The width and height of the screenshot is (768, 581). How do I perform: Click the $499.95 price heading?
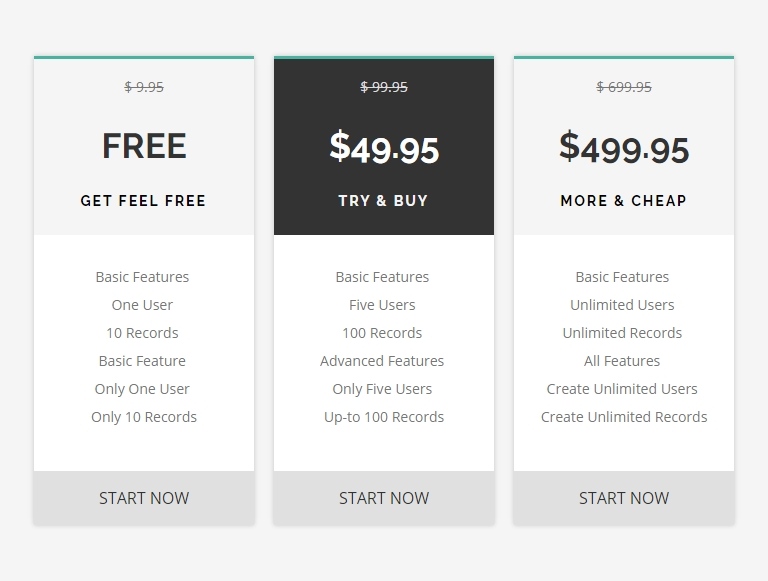pos(624,149)
